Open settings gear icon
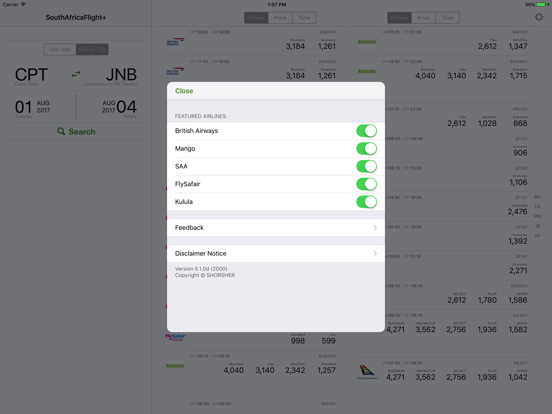Viewport: 552px width, 414px height. tap(539, 17)
